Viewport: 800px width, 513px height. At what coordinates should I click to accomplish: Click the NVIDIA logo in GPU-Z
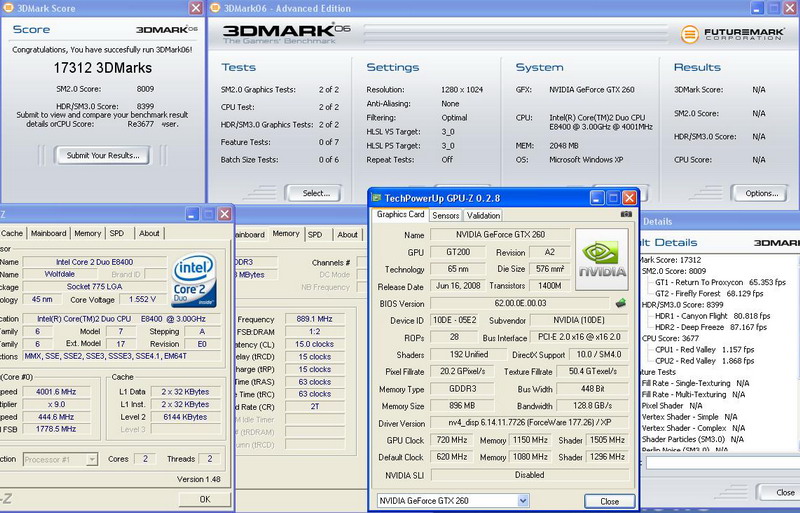[602, 259]
